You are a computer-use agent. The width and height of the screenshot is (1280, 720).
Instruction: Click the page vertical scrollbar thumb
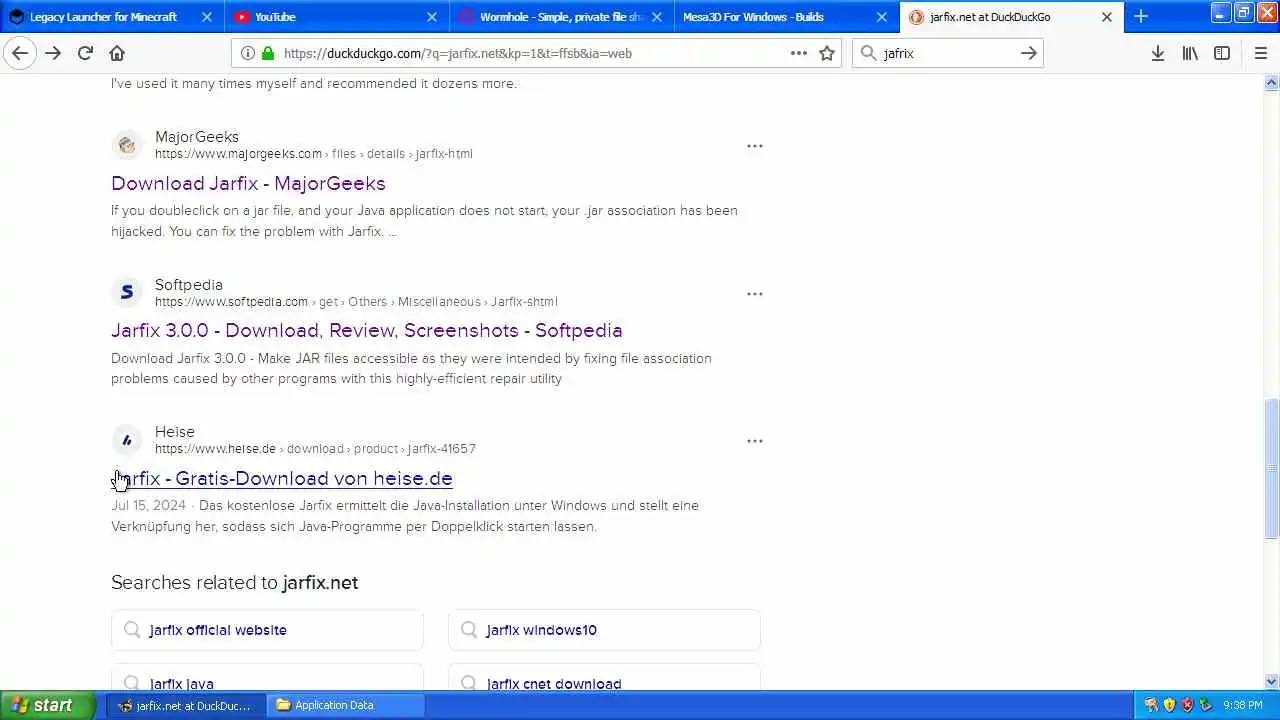pos(1271,470)
